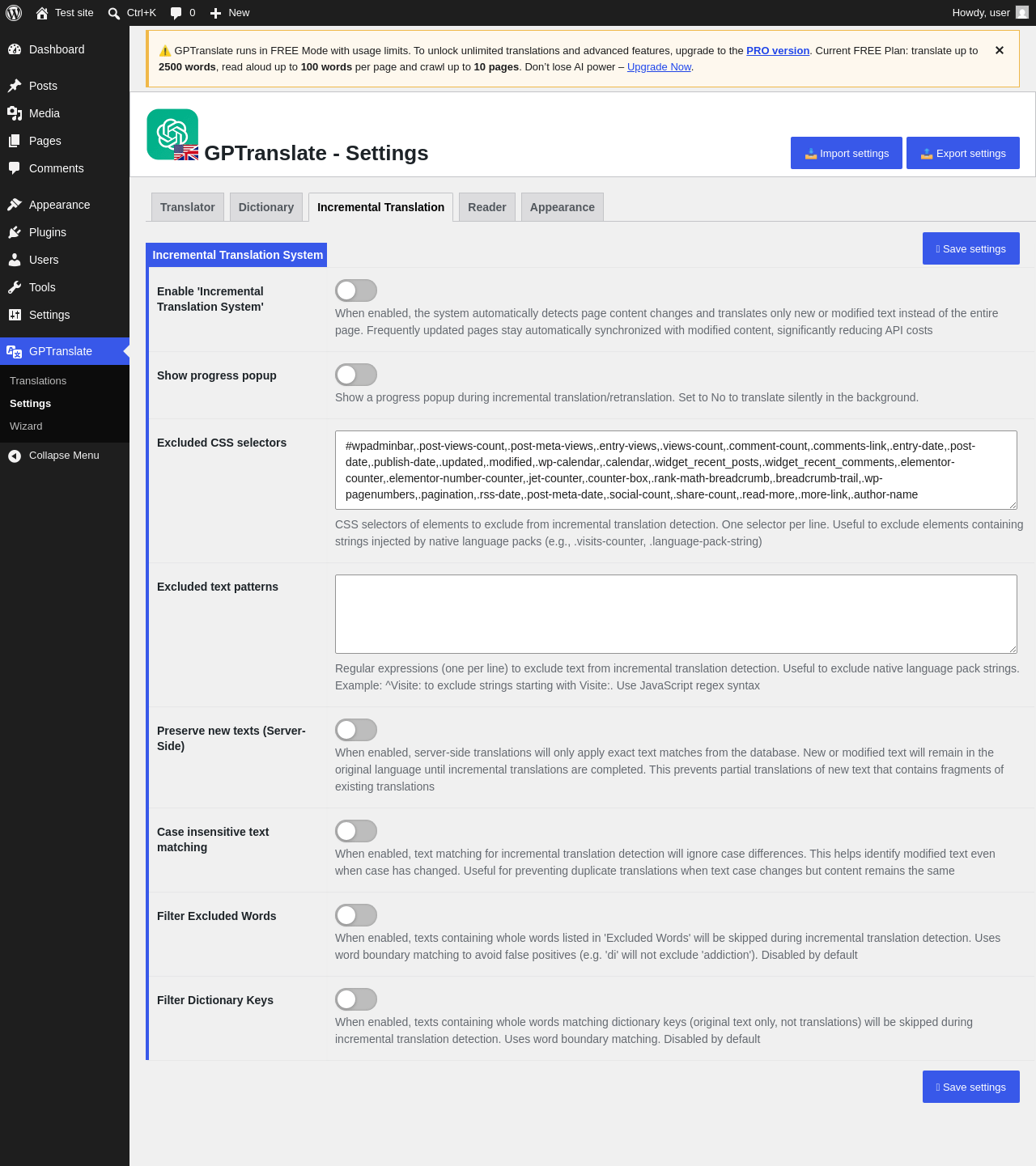Click the Export settings button

(x=963, y=153)
